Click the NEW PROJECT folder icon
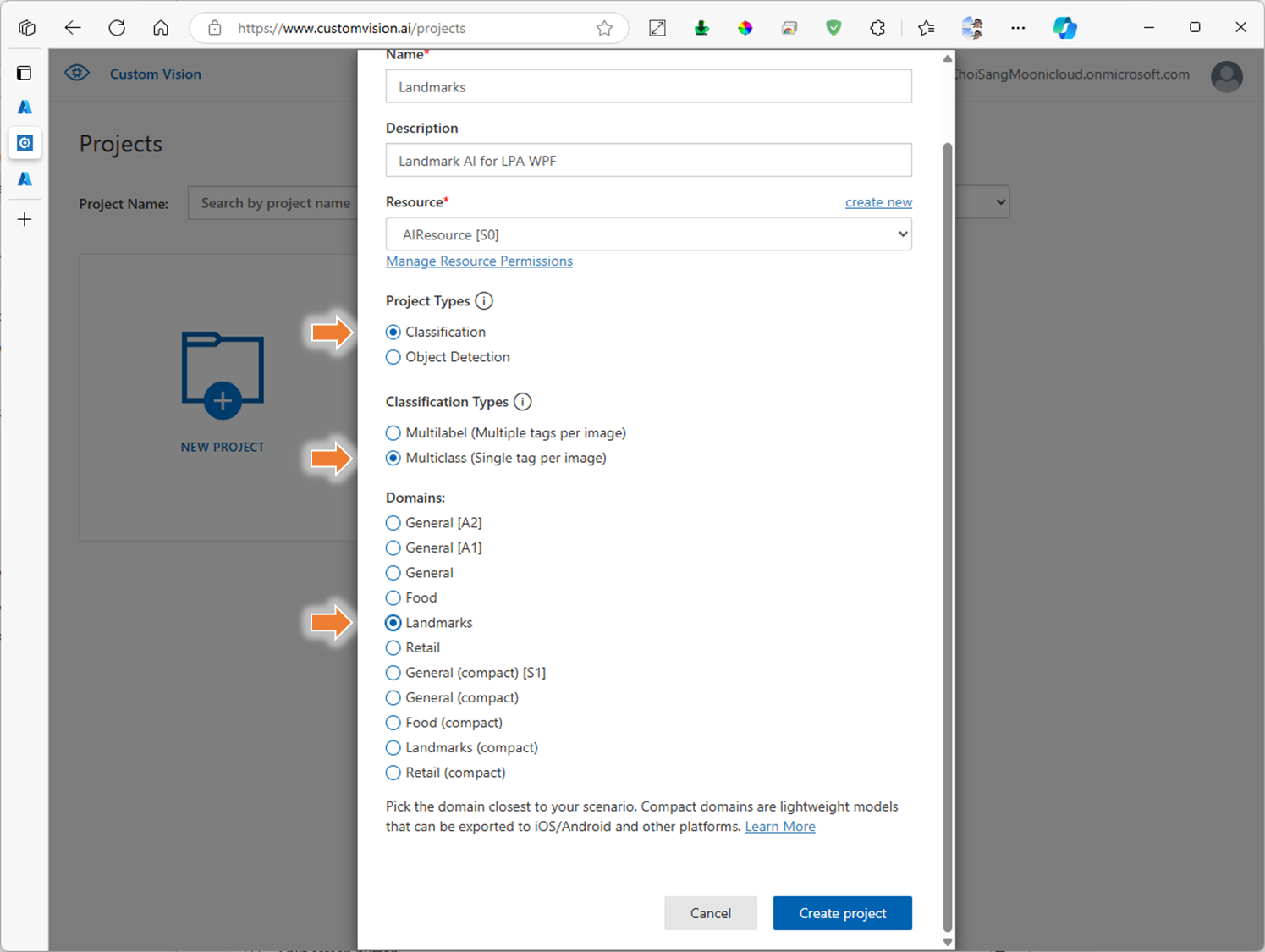 click(x=223, y=375)
